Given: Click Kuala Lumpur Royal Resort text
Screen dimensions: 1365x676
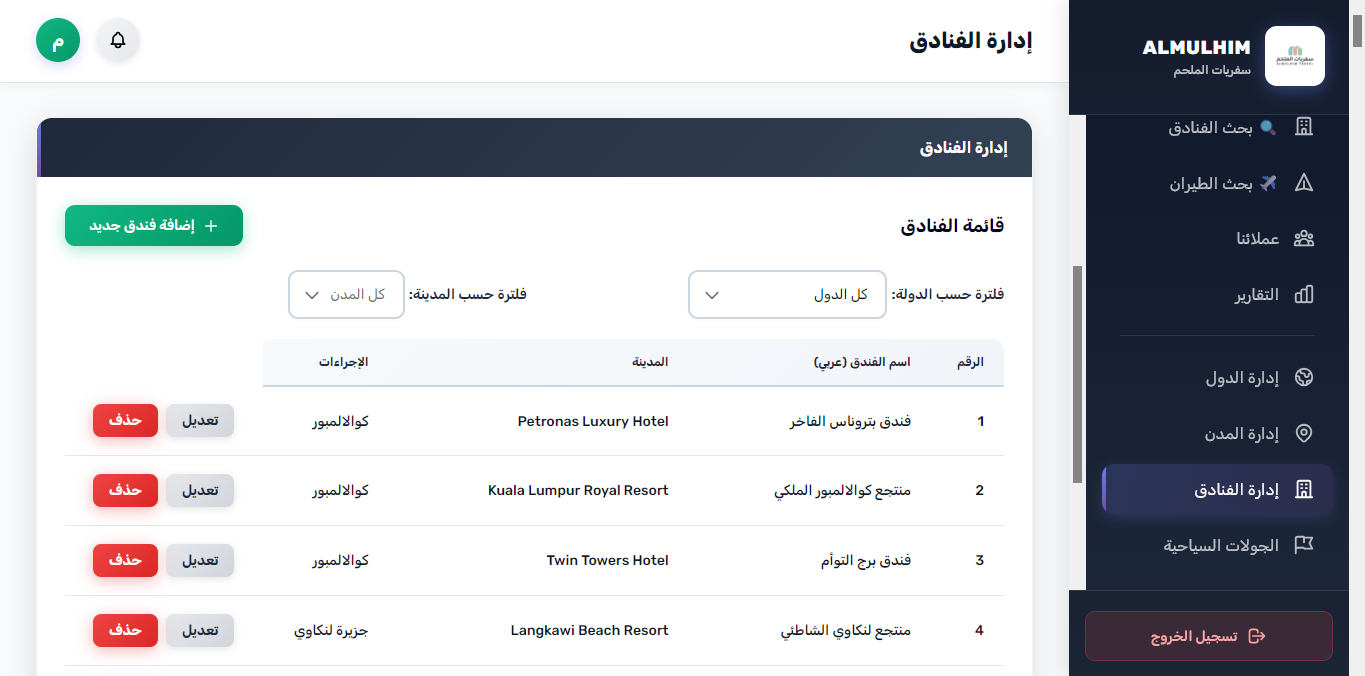Looking at the screenshot, I should click(x=578, y=491).
